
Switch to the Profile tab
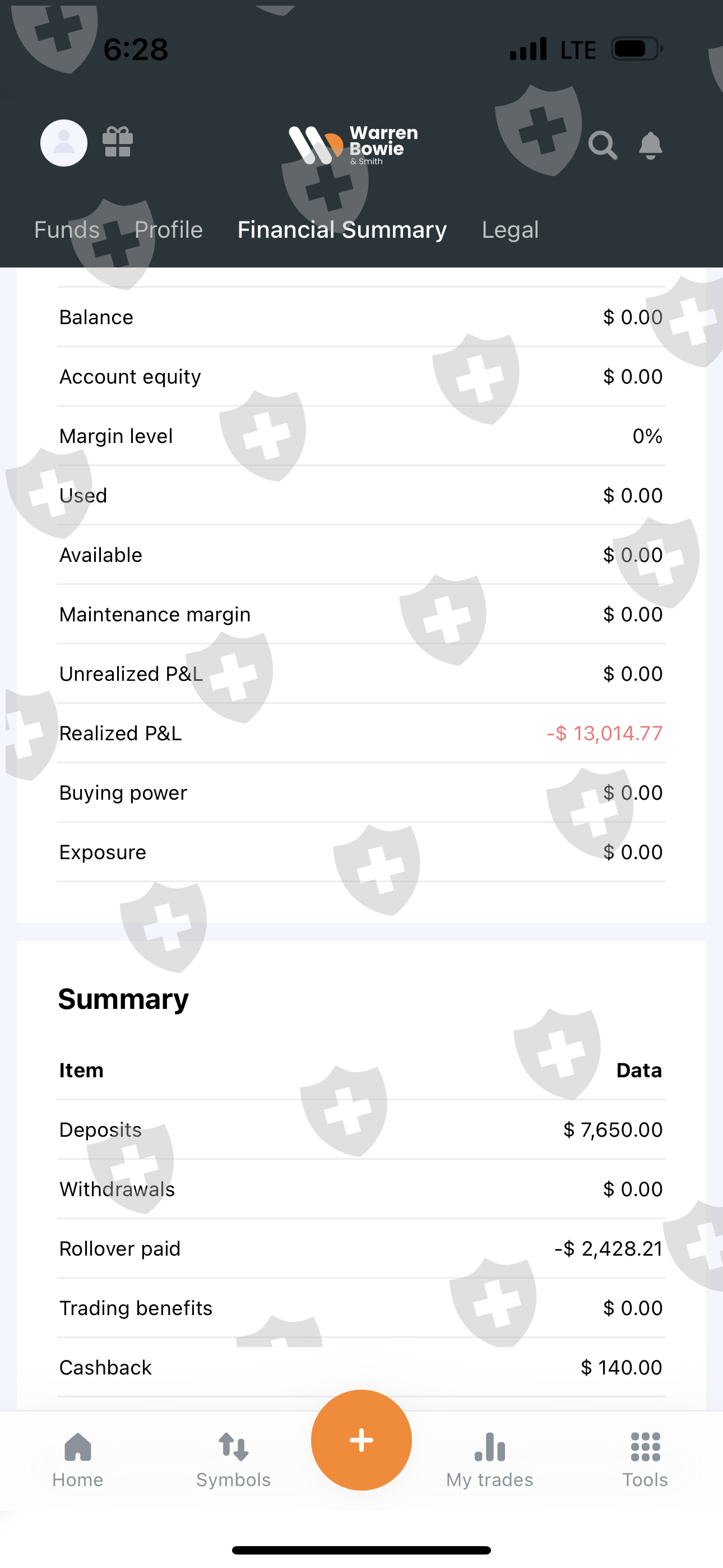click(169, 230)
